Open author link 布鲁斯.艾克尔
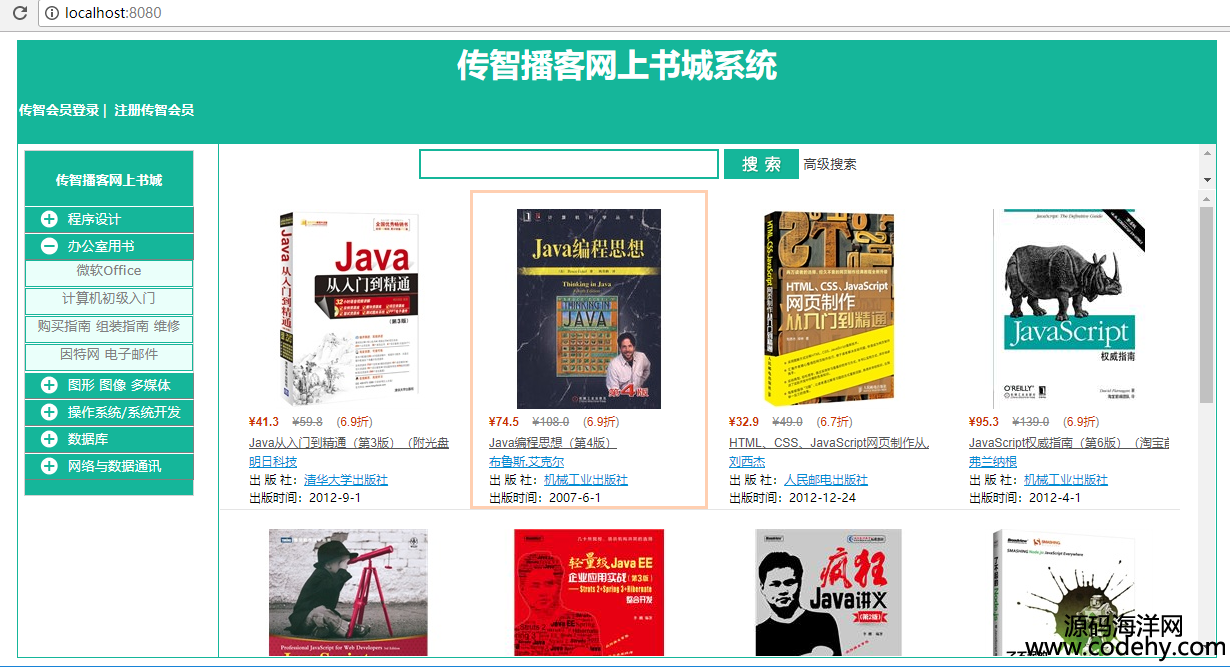The height and width of the screenshot is (667, 1230). (x=526, y=462)
